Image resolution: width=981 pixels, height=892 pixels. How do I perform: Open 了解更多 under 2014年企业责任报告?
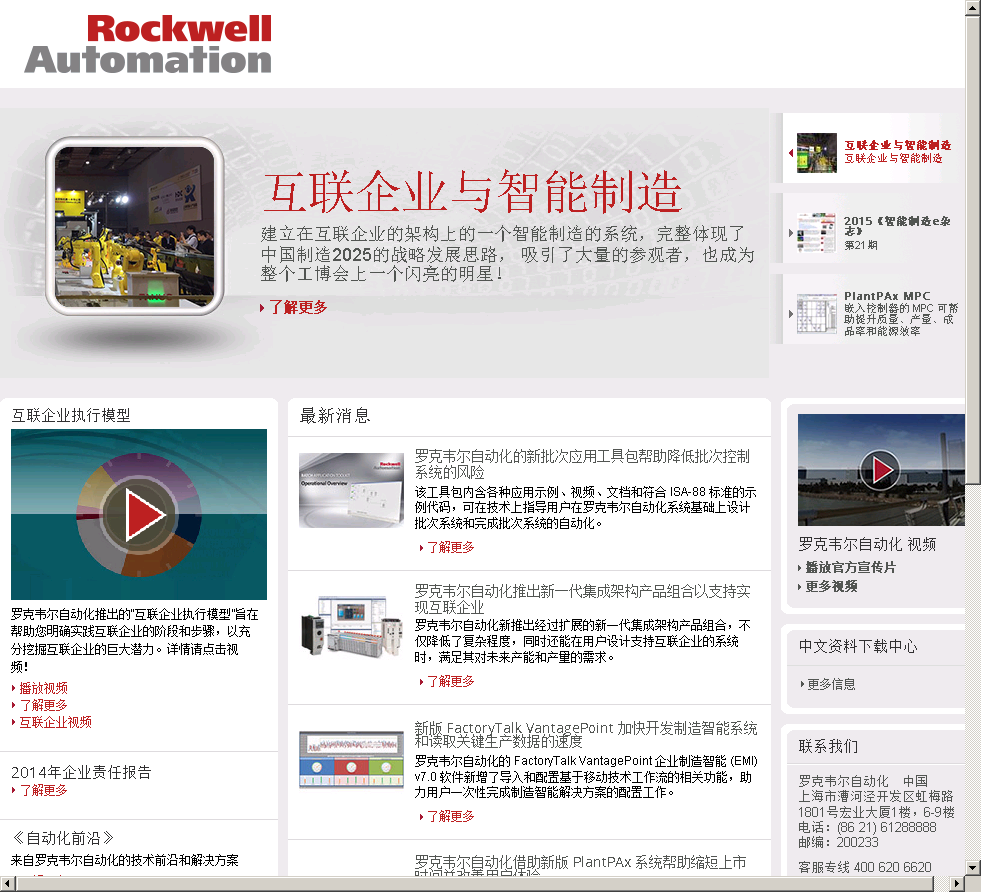(43, 790)
